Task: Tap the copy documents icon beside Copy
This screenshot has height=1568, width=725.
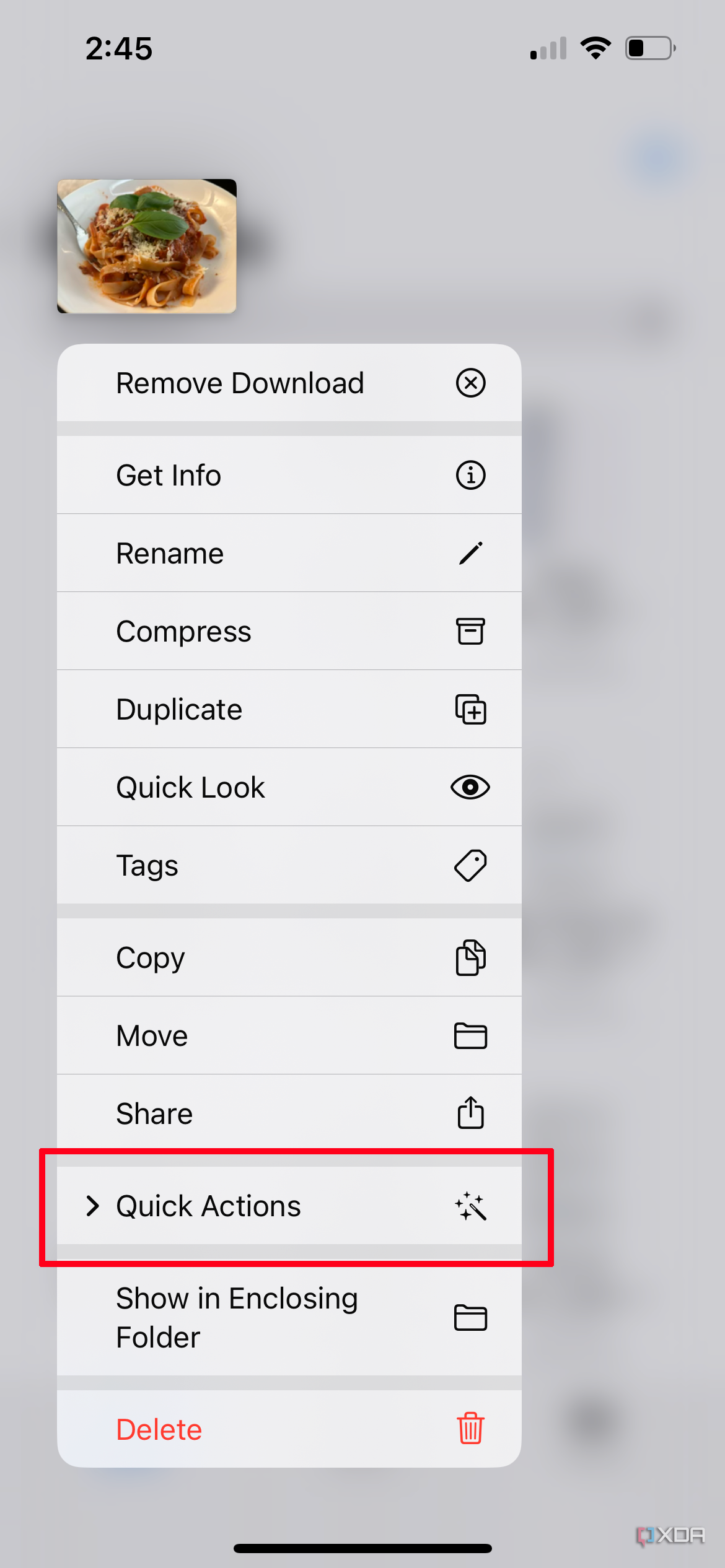Action: [x=470, y=957]
